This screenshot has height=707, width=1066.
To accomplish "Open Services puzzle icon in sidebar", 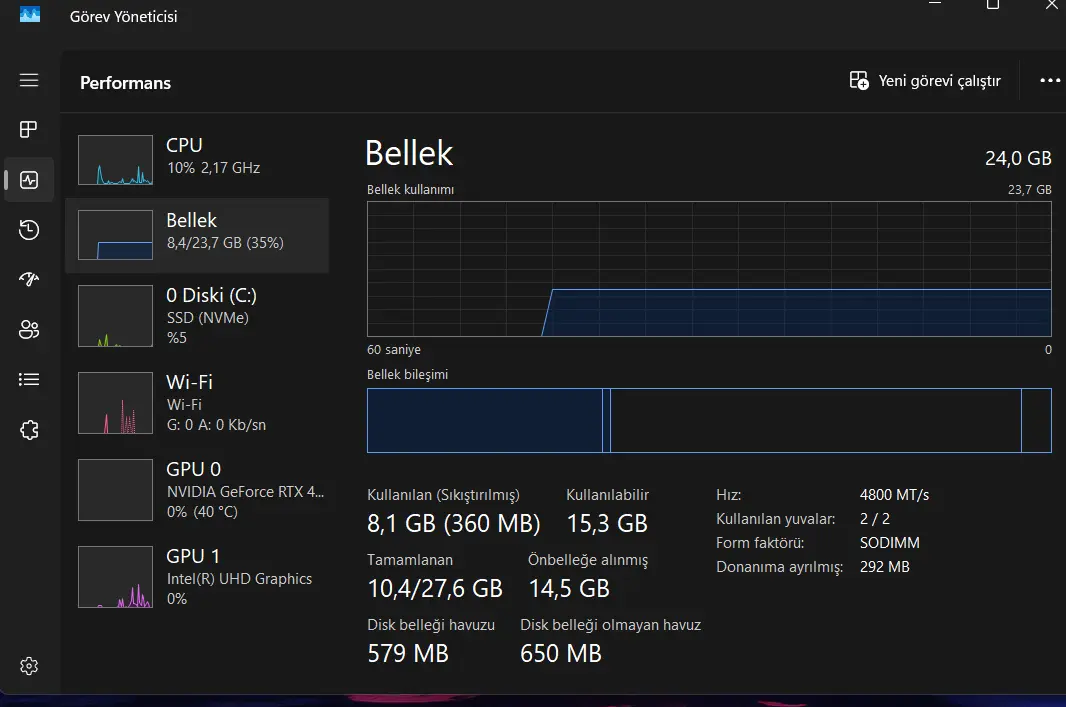I will (x=29, y=430).
